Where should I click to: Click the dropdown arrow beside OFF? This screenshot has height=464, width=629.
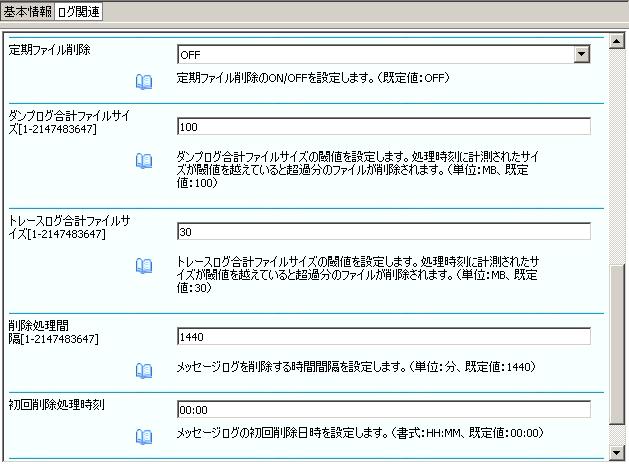[581, 54]
